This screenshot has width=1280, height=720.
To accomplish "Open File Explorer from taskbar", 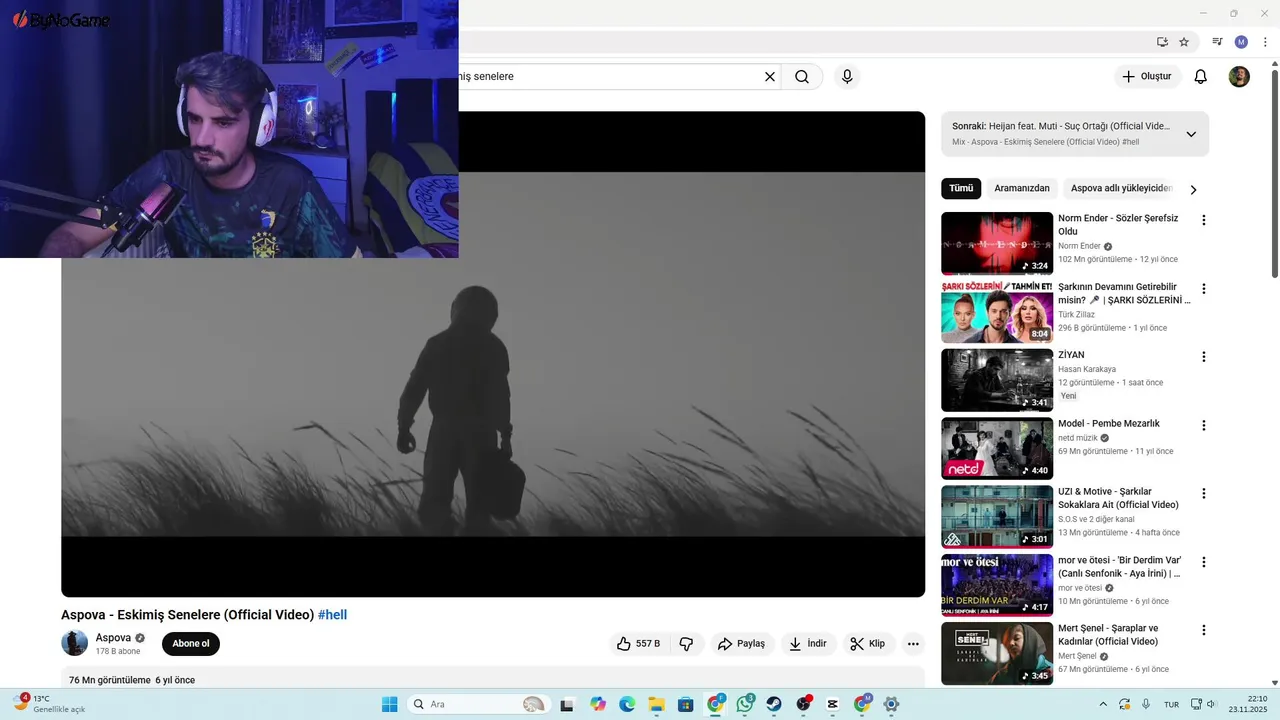I will pyautogui.click(x=656, y=704).
